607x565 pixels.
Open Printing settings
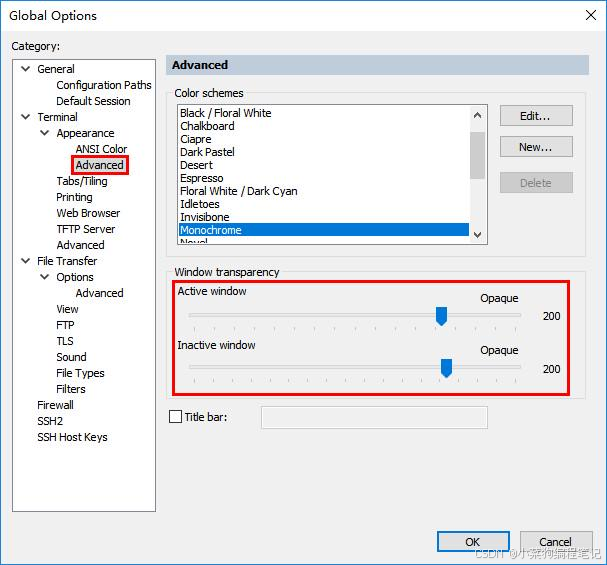74,197
